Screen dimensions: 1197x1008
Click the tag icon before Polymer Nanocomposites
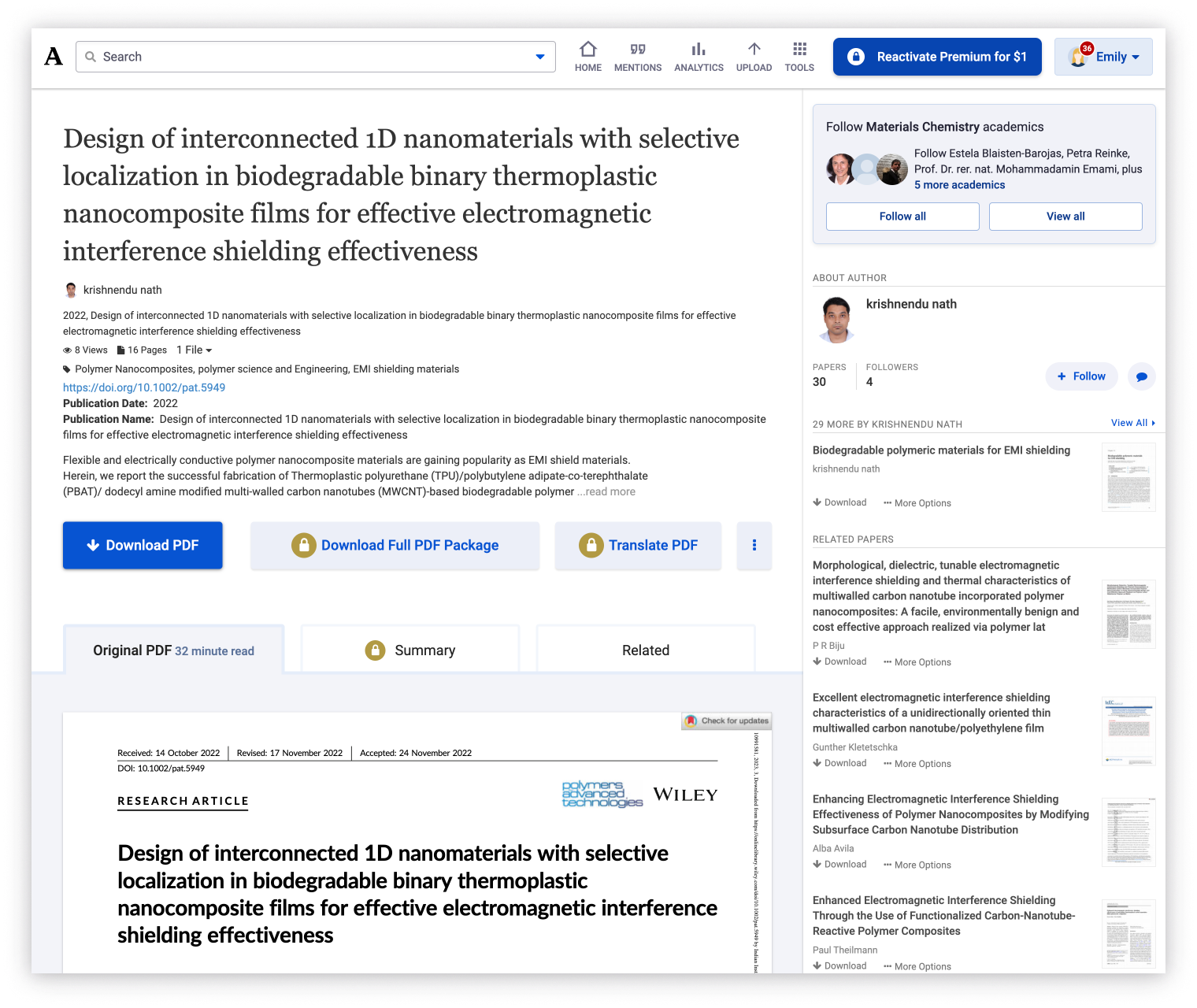tap(67, 369)
